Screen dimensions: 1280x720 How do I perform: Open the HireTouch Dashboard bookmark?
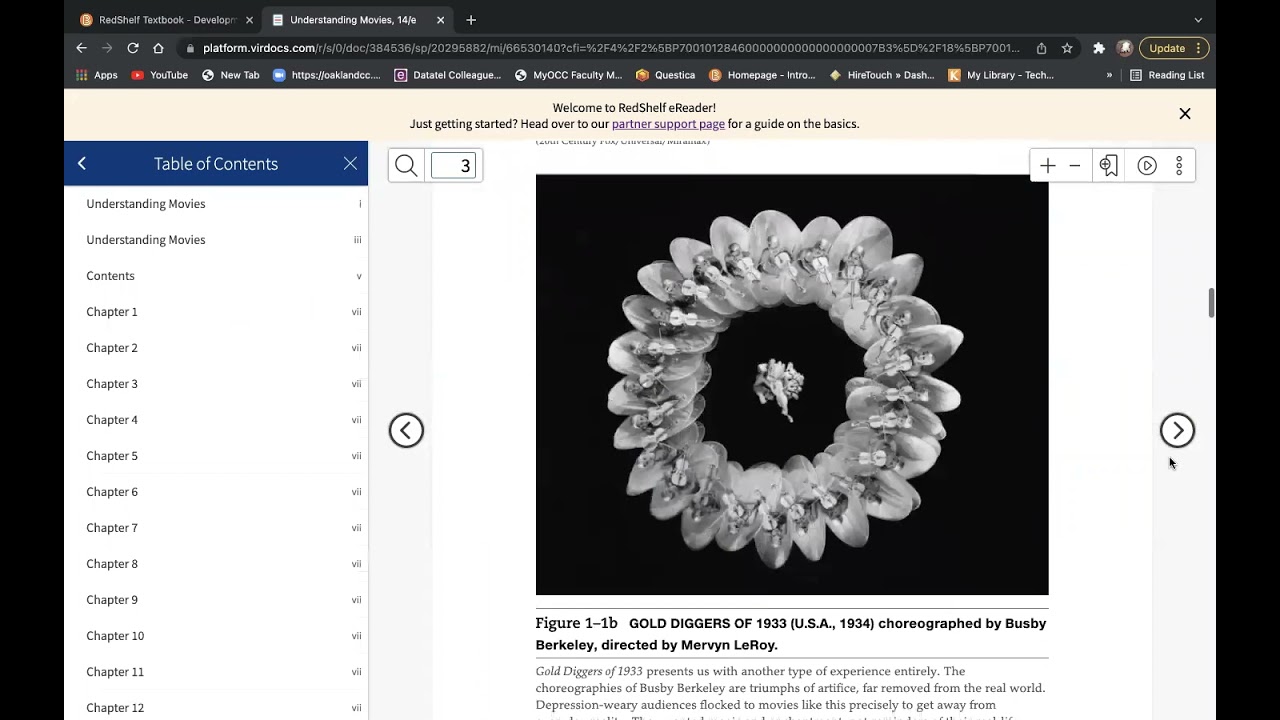(882, 75)
